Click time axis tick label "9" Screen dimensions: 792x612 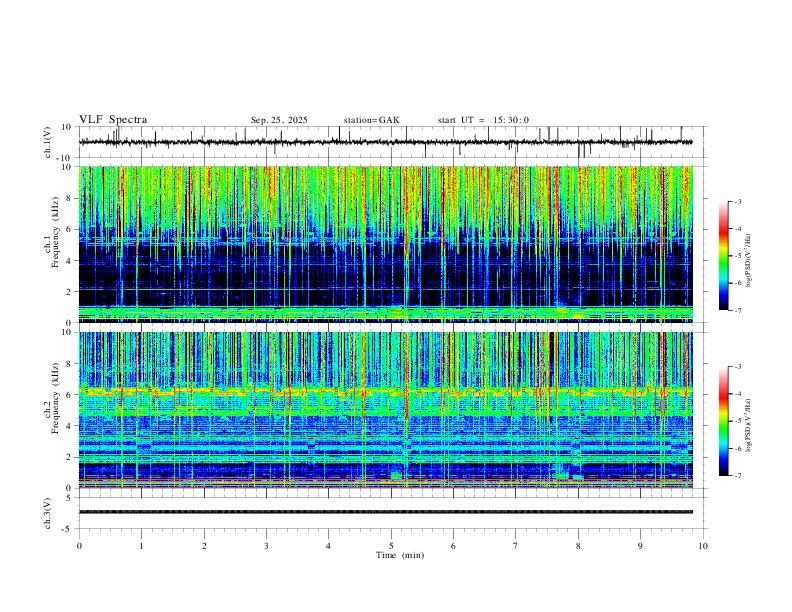[x=640, y=546]
